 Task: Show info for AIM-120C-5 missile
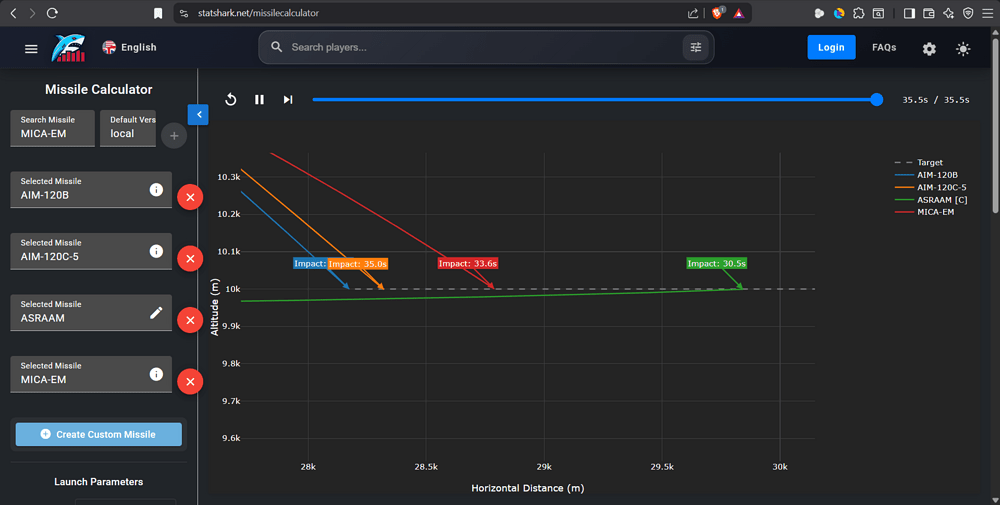[156, 251]
